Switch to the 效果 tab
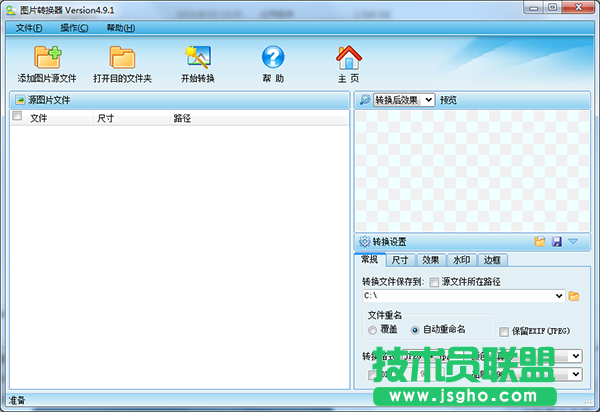This screenshot has height=412, width=600. point(431,260)
